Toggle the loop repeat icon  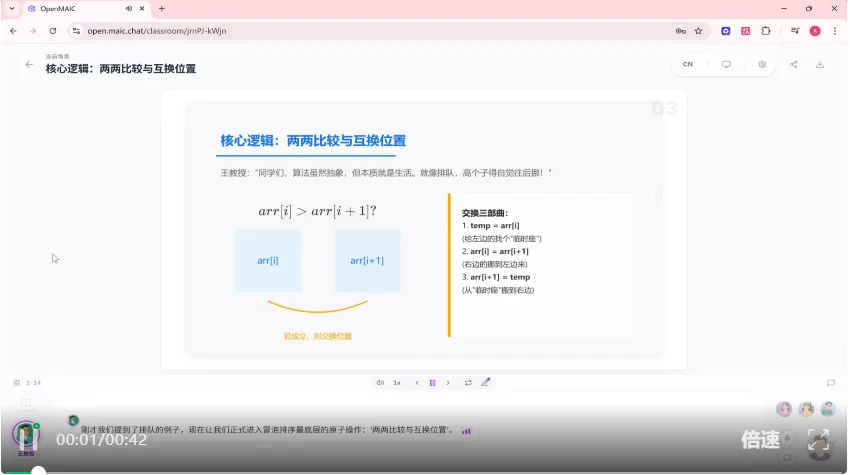click(x=468, y=383)
